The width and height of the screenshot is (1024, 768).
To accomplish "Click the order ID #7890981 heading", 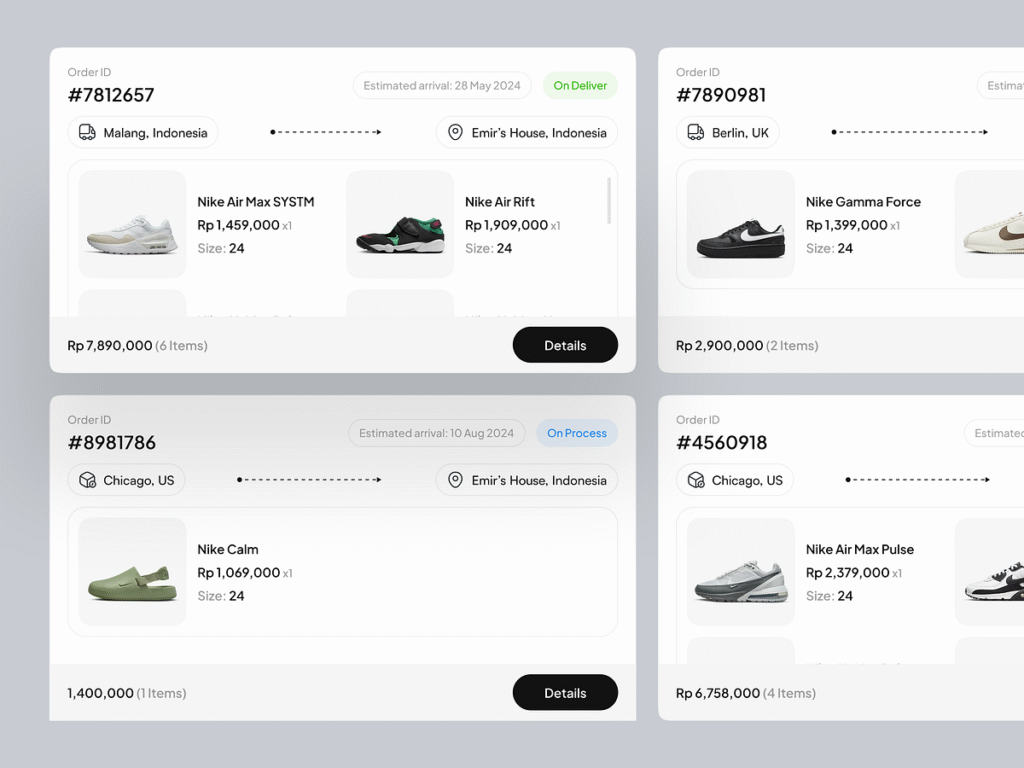I will (x=721, y=95).
